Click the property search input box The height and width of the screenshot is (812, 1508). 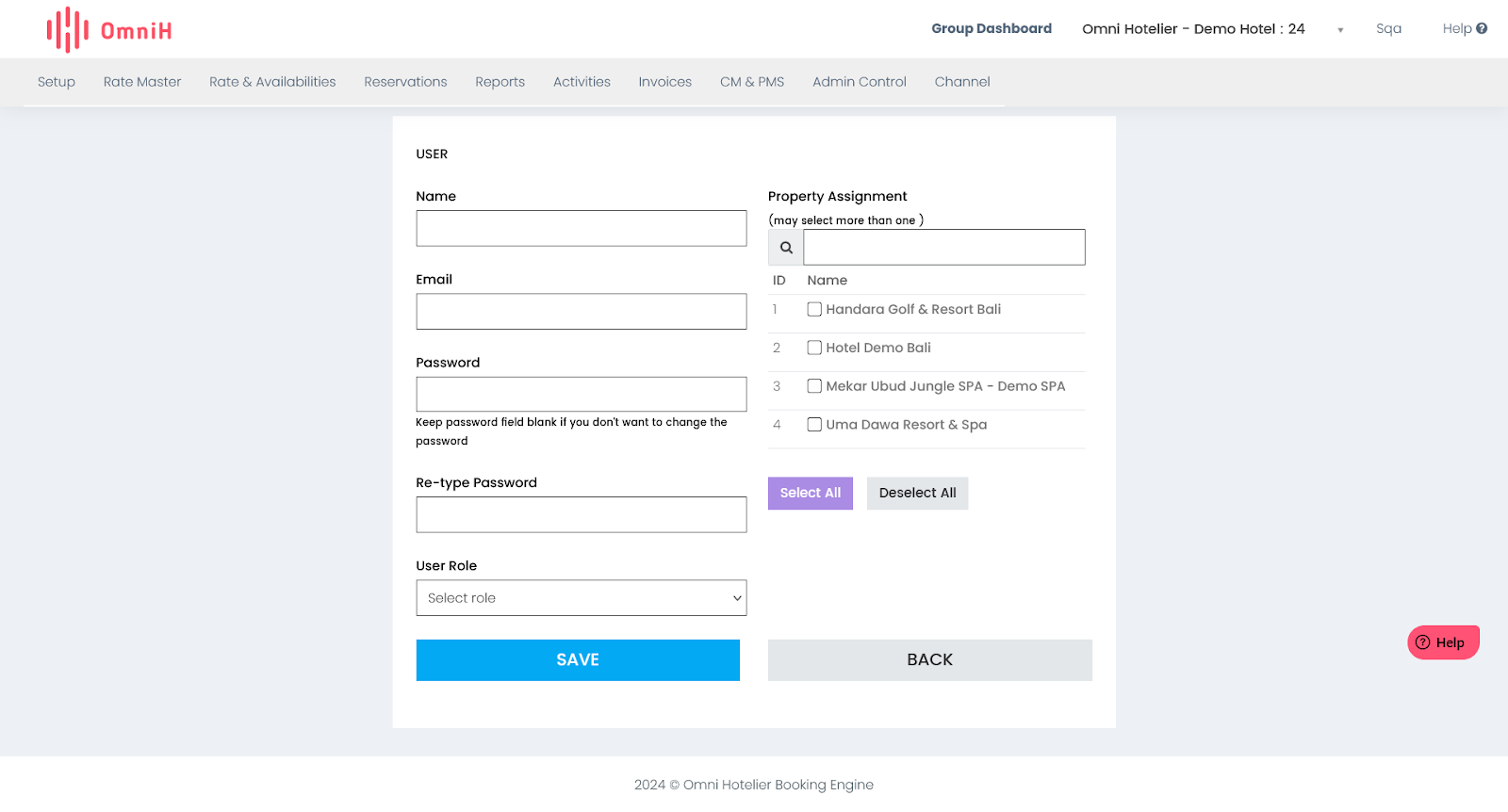[x=944, y=247]
